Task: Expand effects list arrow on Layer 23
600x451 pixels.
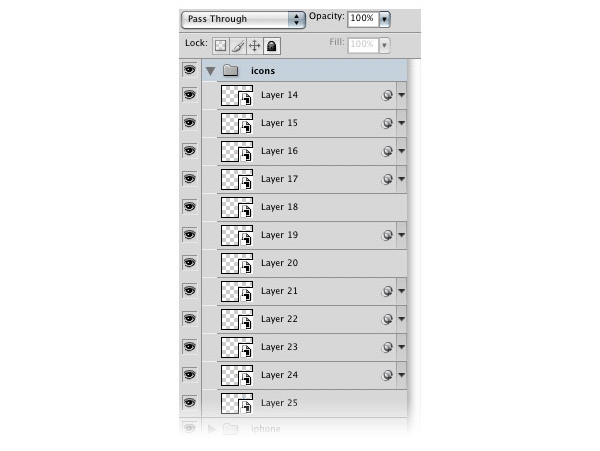Action: (x=401, y=348)
